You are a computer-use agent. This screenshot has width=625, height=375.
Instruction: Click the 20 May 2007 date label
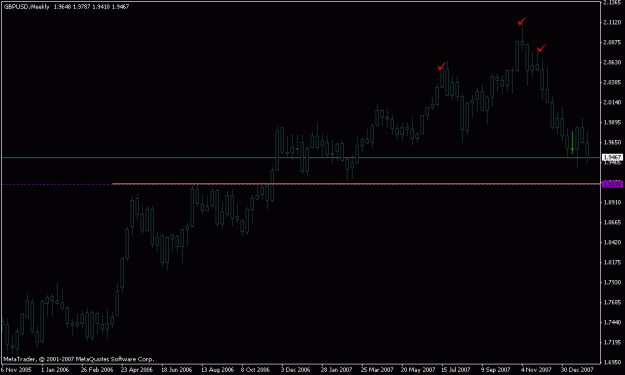pyautogui.click(x=417, y=370)
